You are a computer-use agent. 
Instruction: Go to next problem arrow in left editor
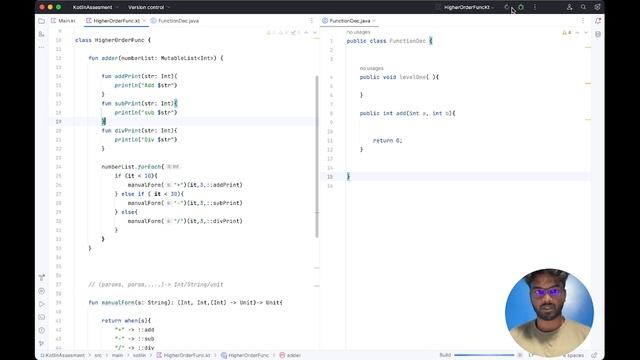point(315,33)
